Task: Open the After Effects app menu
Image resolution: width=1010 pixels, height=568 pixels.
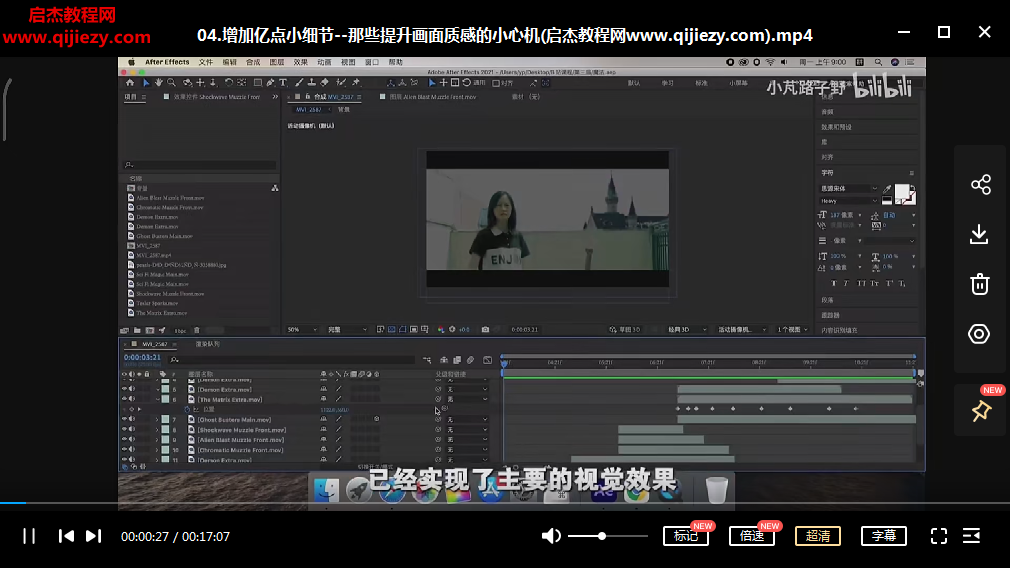Action: coord(167,62)
